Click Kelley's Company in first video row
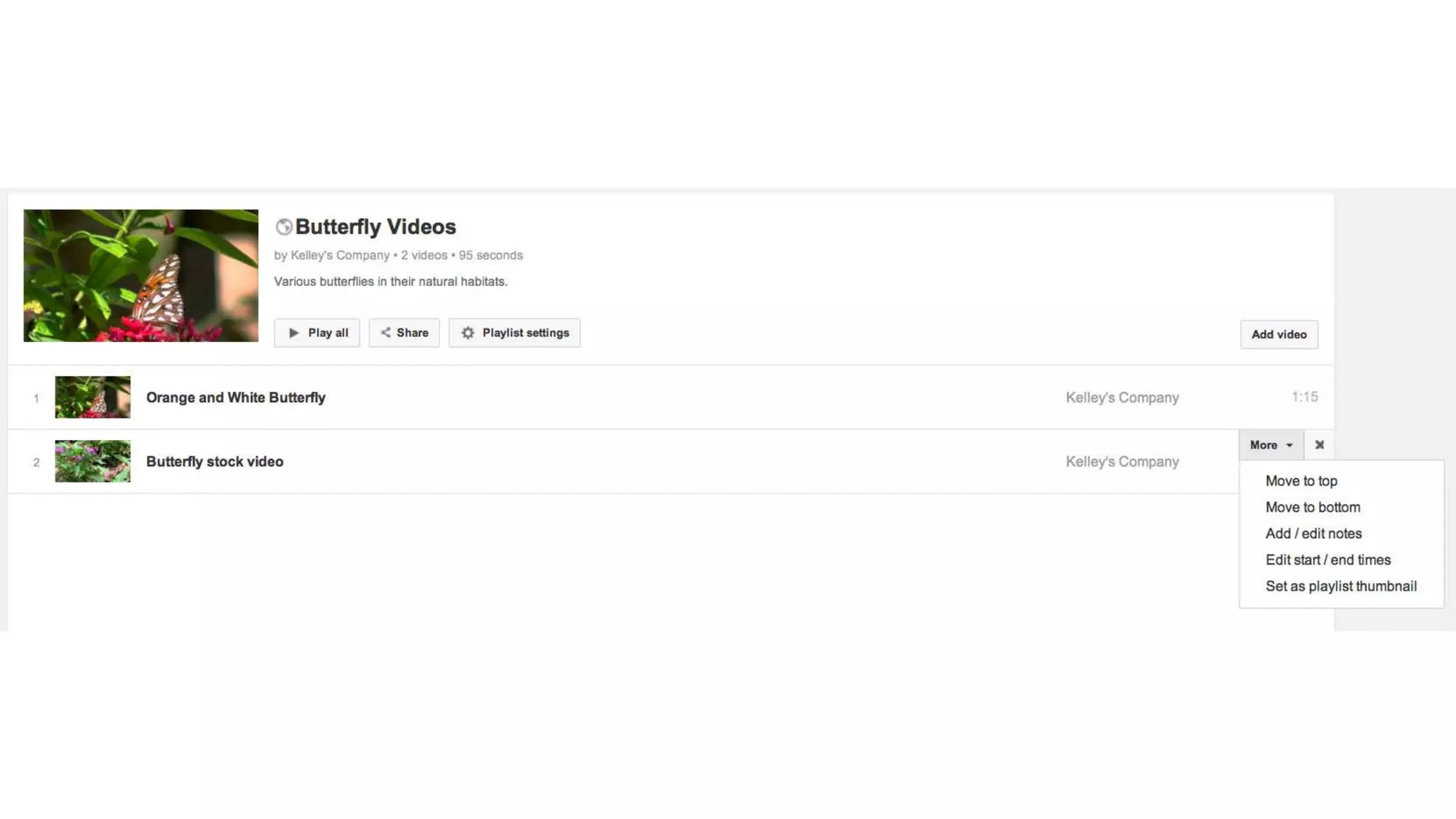 (x=1122, y=397)
